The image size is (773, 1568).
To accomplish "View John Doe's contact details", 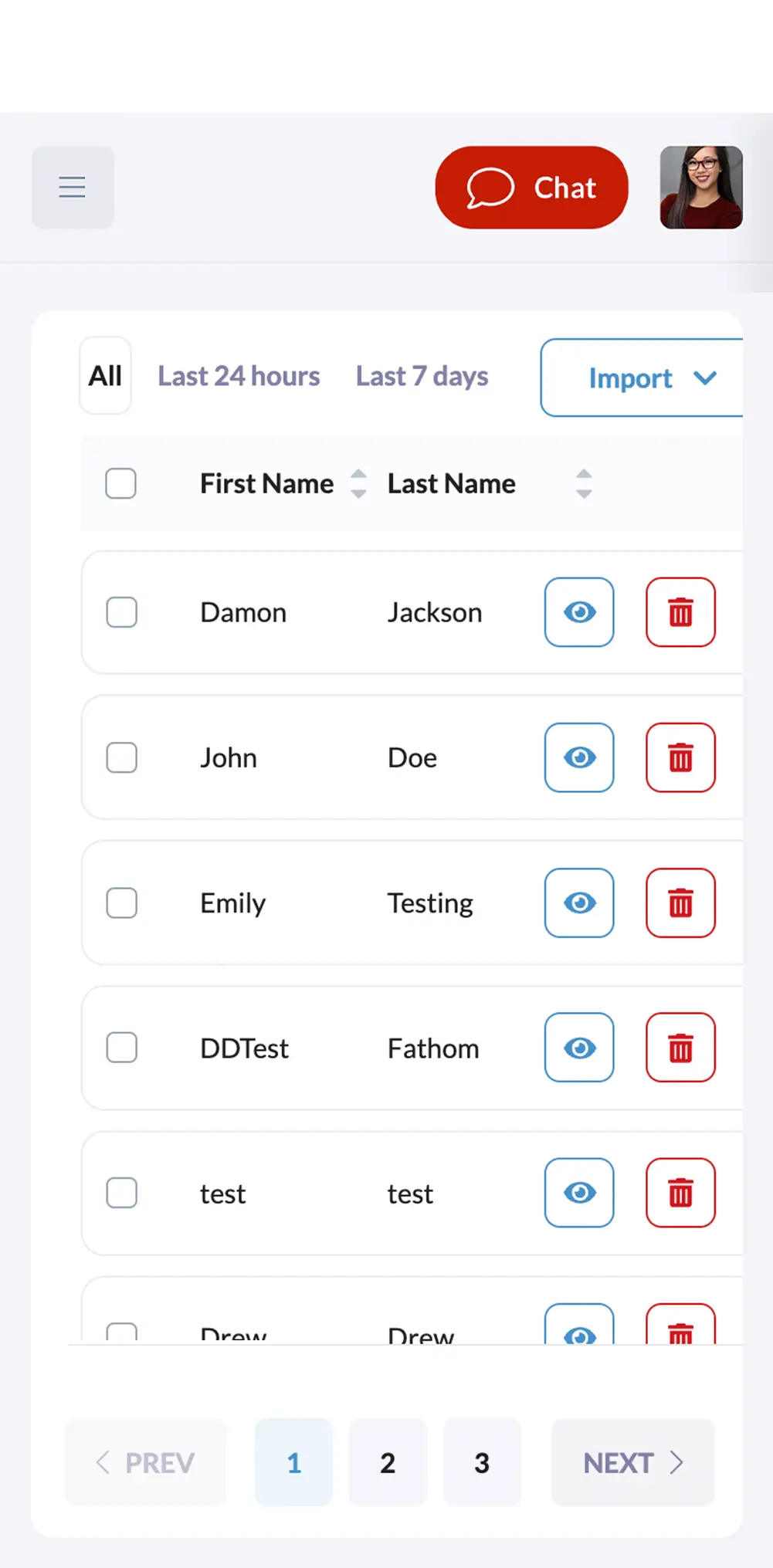I will [x=579, y=757].
